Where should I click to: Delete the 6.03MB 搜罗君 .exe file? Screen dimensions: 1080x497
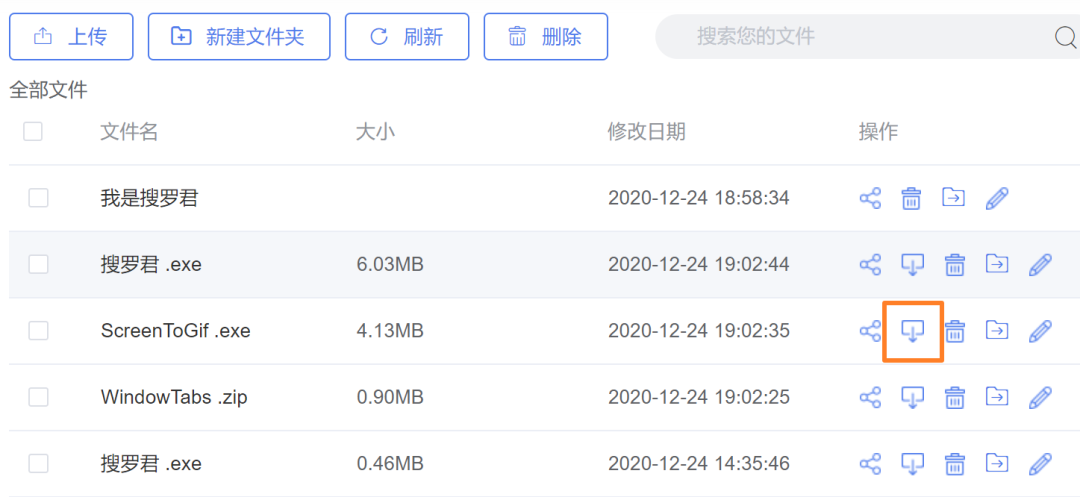tap(954, 265)
